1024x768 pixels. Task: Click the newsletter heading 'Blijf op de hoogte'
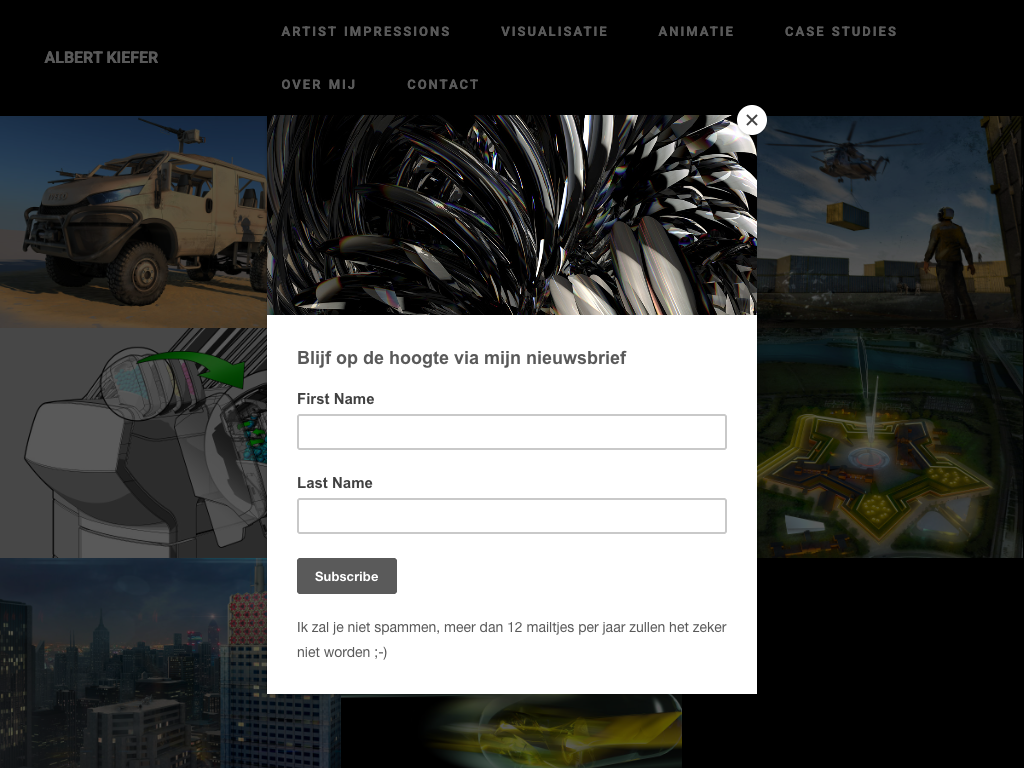[x=461, y=358]
